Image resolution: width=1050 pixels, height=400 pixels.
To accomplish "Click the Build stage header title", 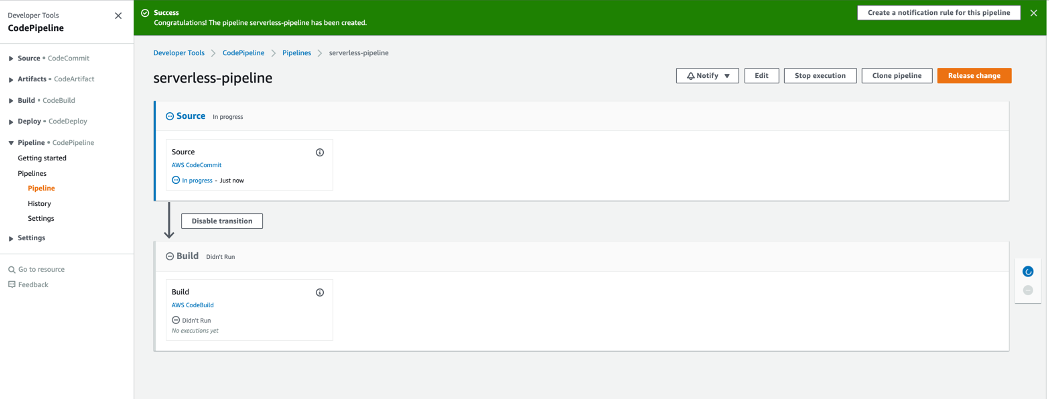I will [188, 256].
